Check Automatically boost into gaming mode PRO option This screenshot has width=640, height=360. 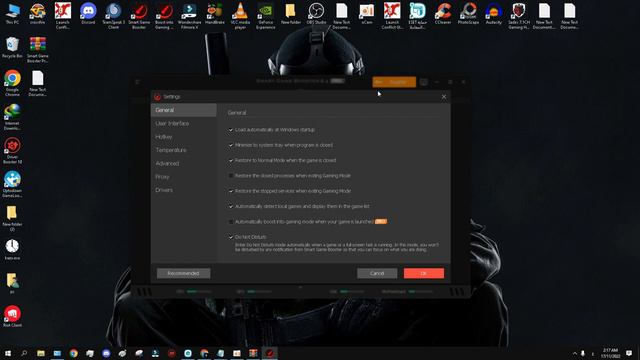[231, 222]
